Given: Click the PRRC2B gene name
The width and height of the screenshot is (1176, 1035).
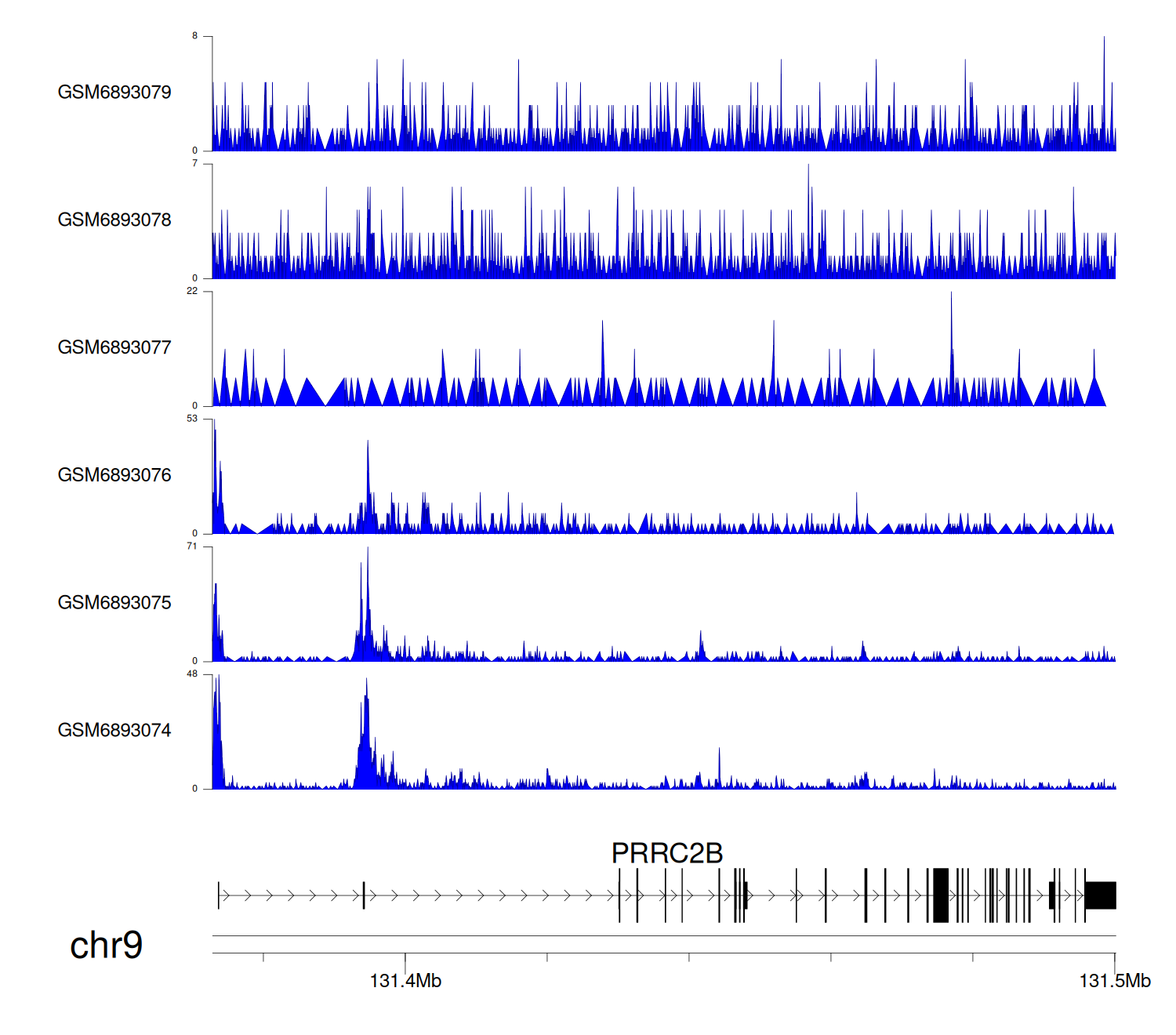Looking at the screenshot, I should (x=666, y=853).
